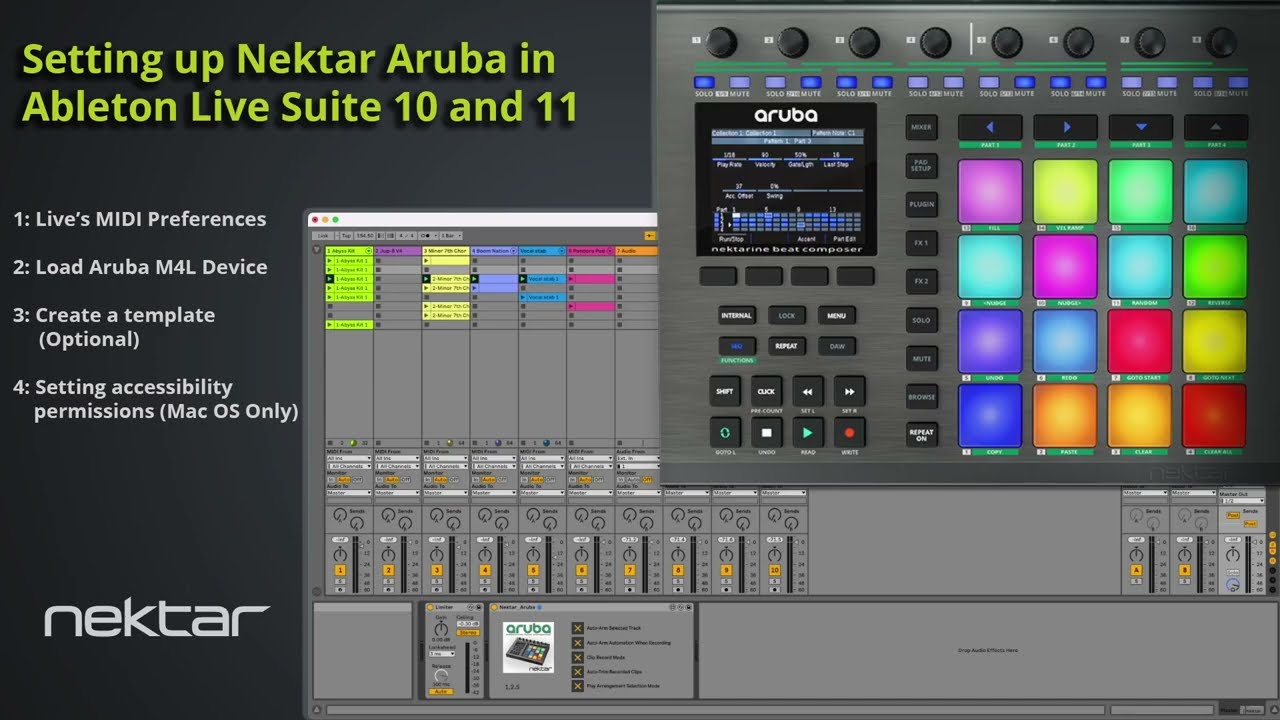Screen dimensions: 1280x720
Task: Solo track 1 with its S button
Action: 340,580
